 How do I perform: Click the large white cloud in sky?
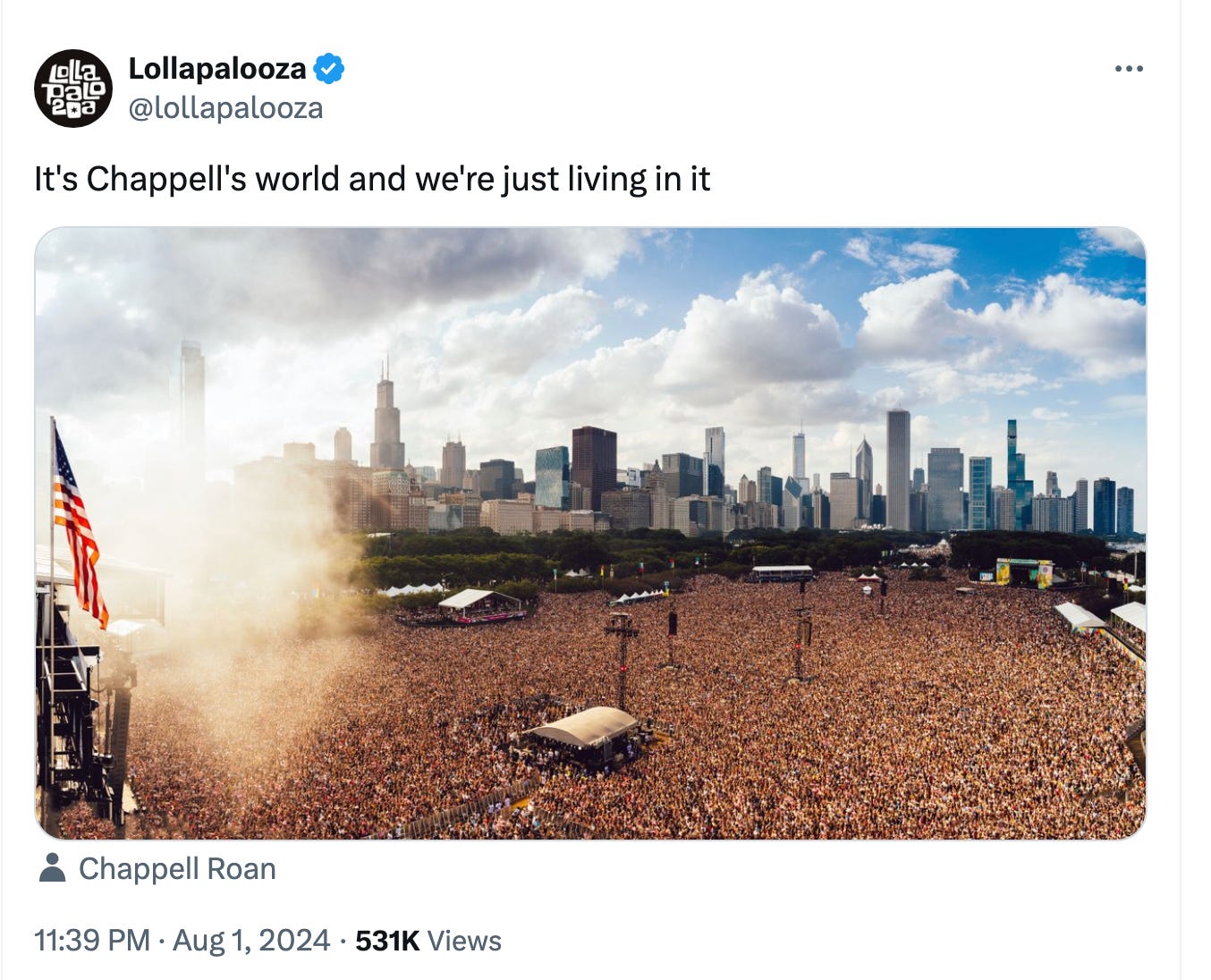coord(756,335)
